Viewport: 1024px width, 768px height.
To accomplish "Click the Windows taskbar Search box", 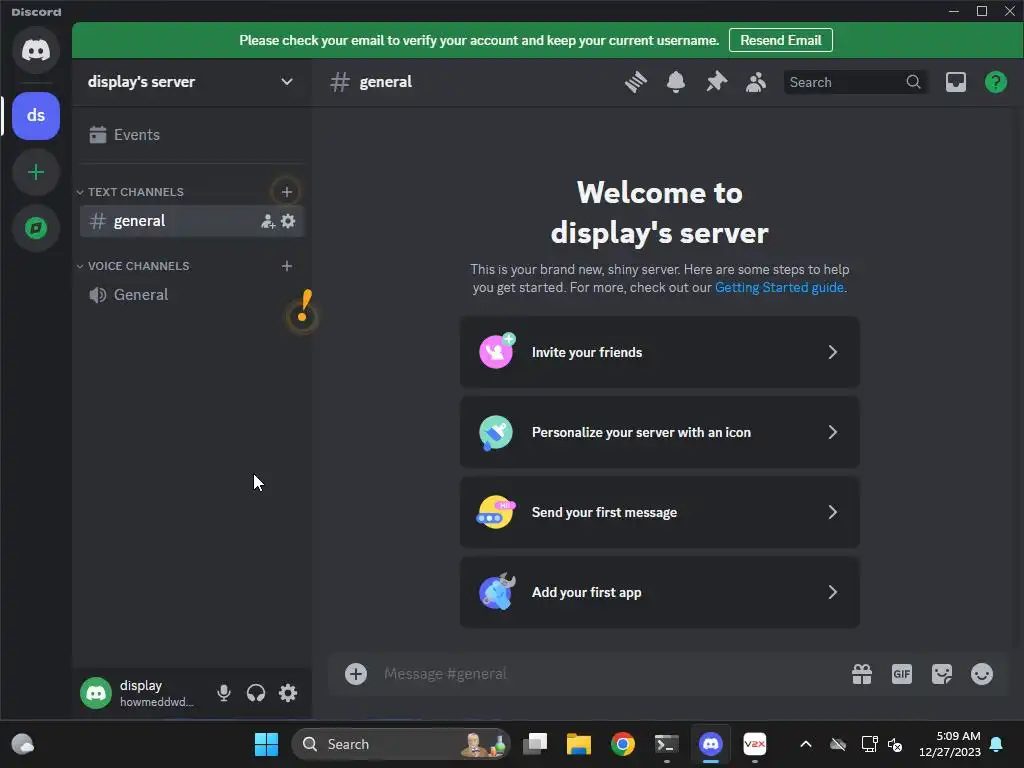I will tap(400, 744).
